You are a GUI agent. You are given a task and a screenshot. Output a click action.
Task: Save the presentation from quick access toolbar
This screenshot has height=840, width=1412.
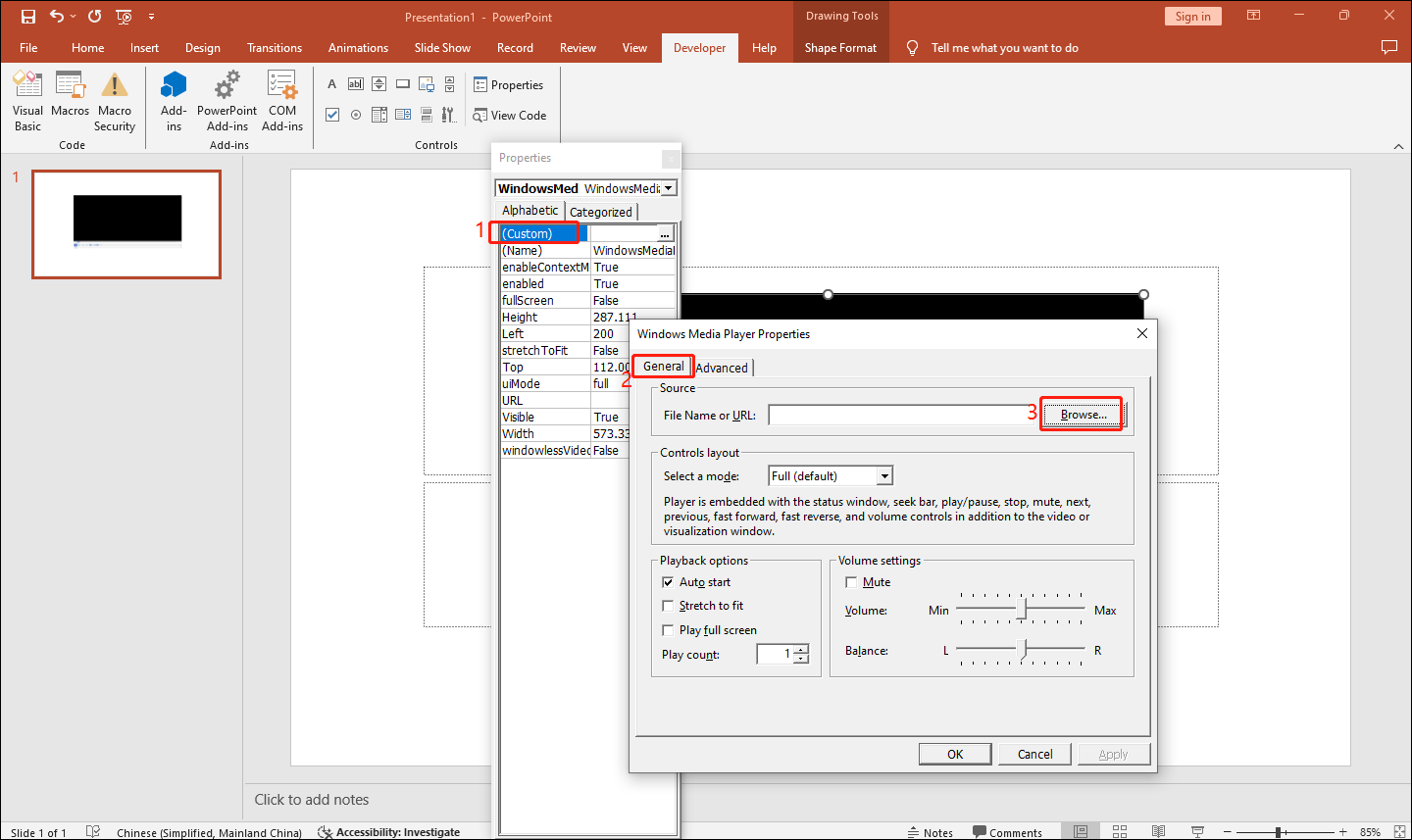[28, 17]
